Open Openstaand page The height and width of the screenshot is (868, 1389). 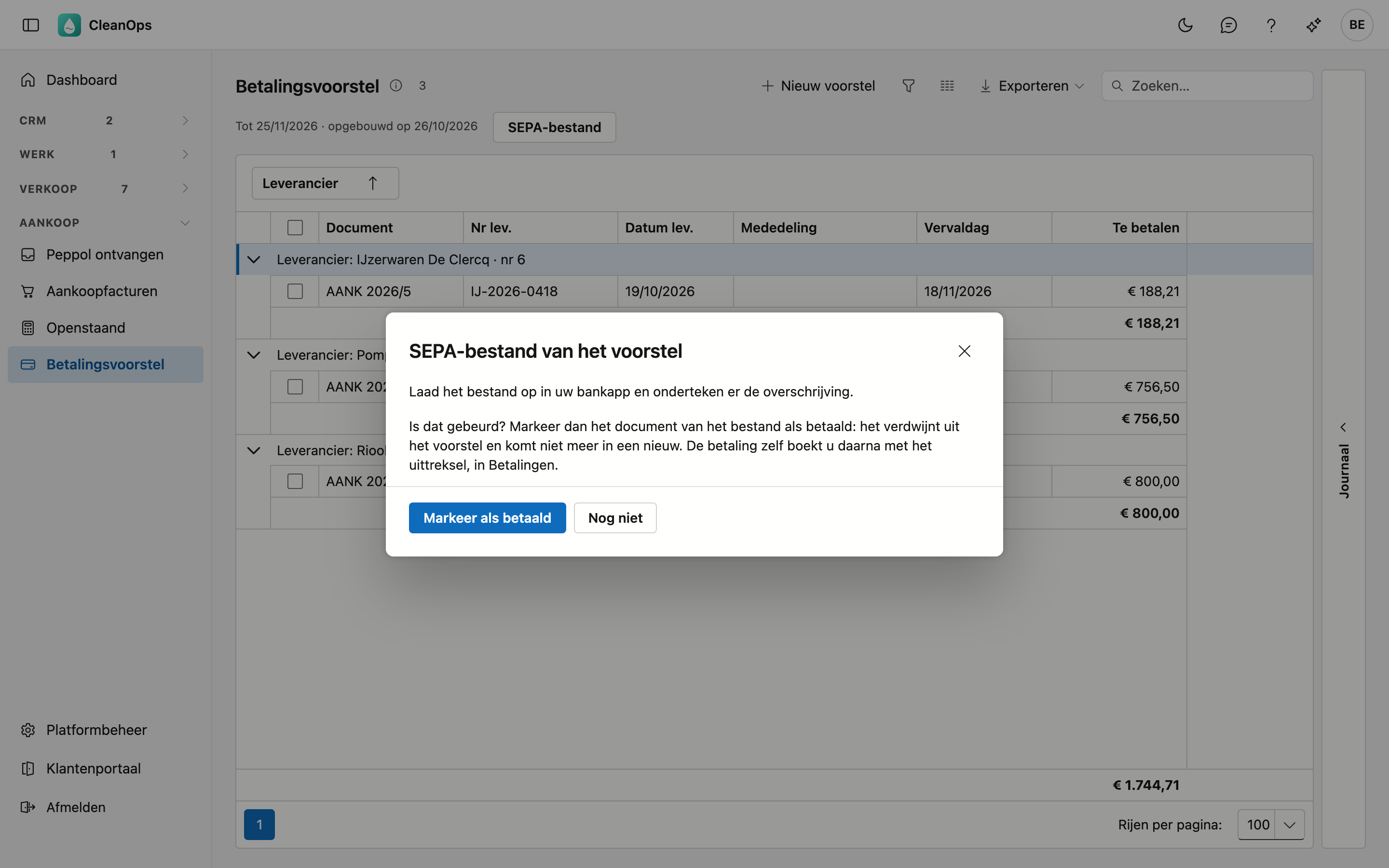pyautogui.click(x=105, y=328)
